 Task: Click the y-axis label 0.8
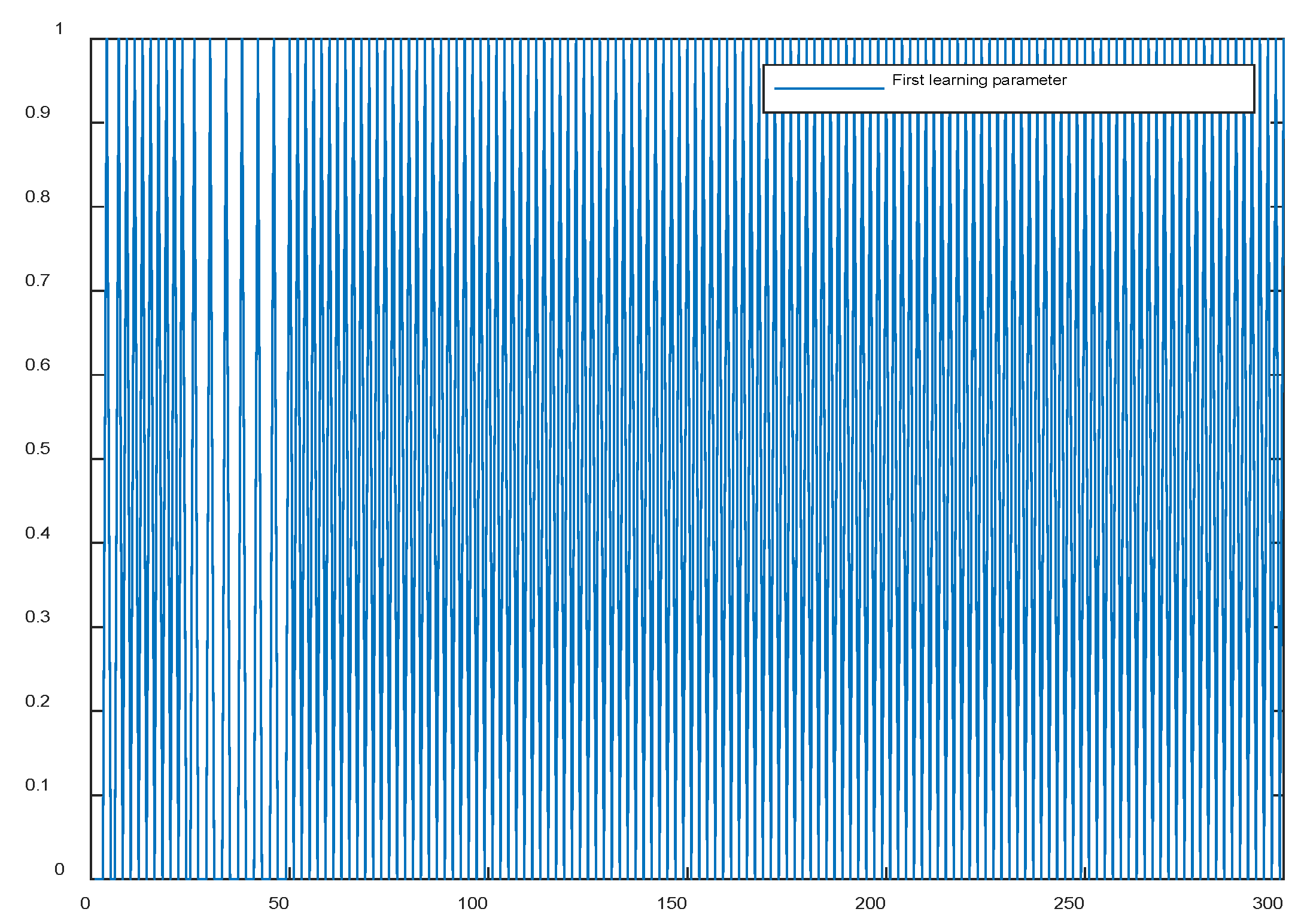(37, 197)
